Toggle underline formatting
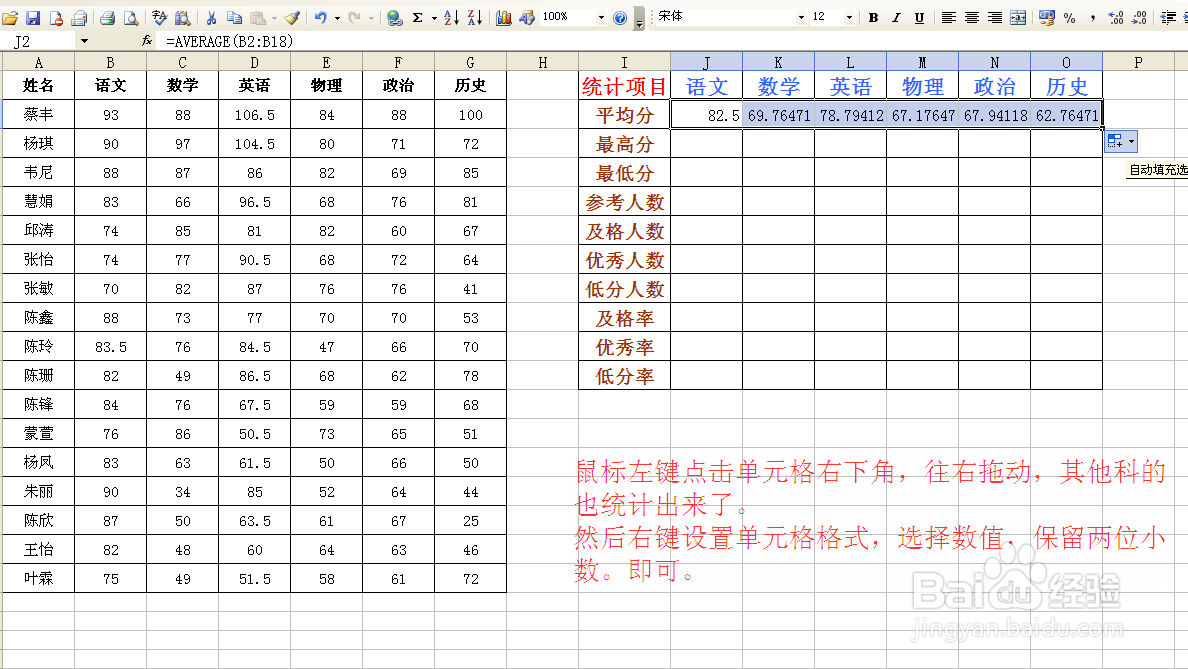 coord(918,18)
